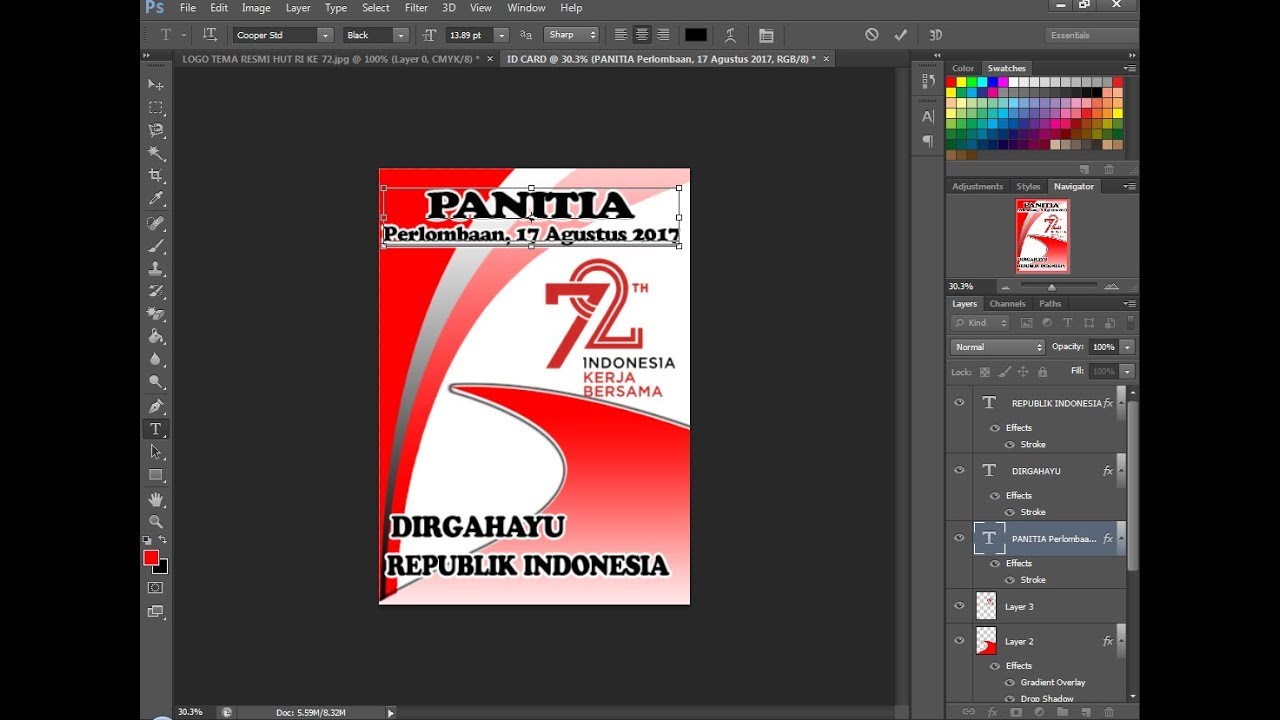Select the Zoom tool
The image size is (1280, 720).
point(156,522)
